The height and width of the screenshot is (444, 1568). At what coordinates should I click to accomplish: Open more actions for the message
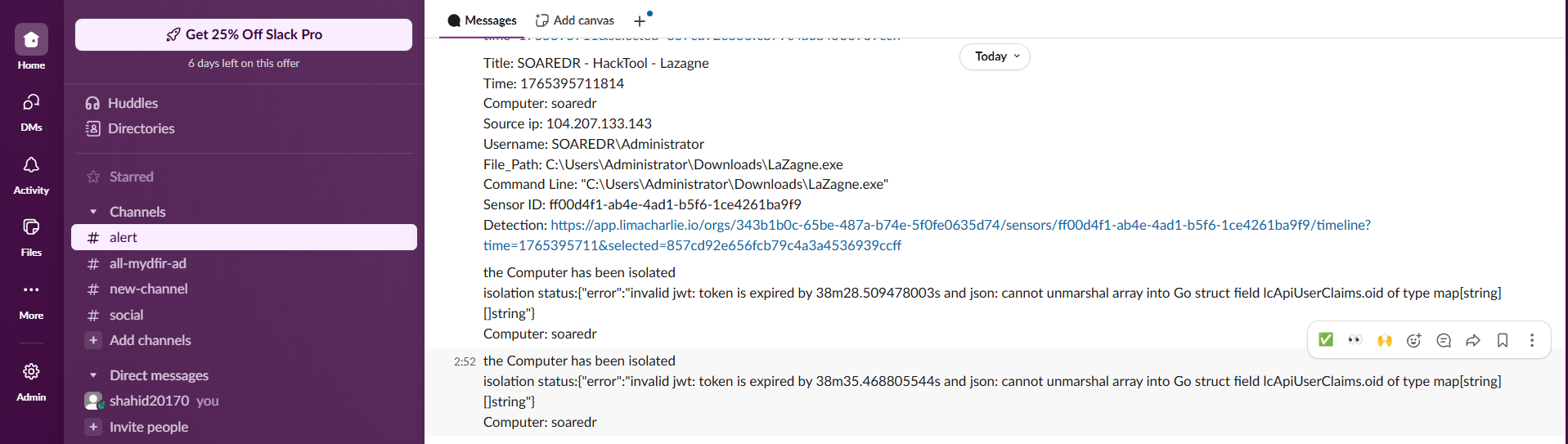pyautogui.click(x=1532, y=340)
